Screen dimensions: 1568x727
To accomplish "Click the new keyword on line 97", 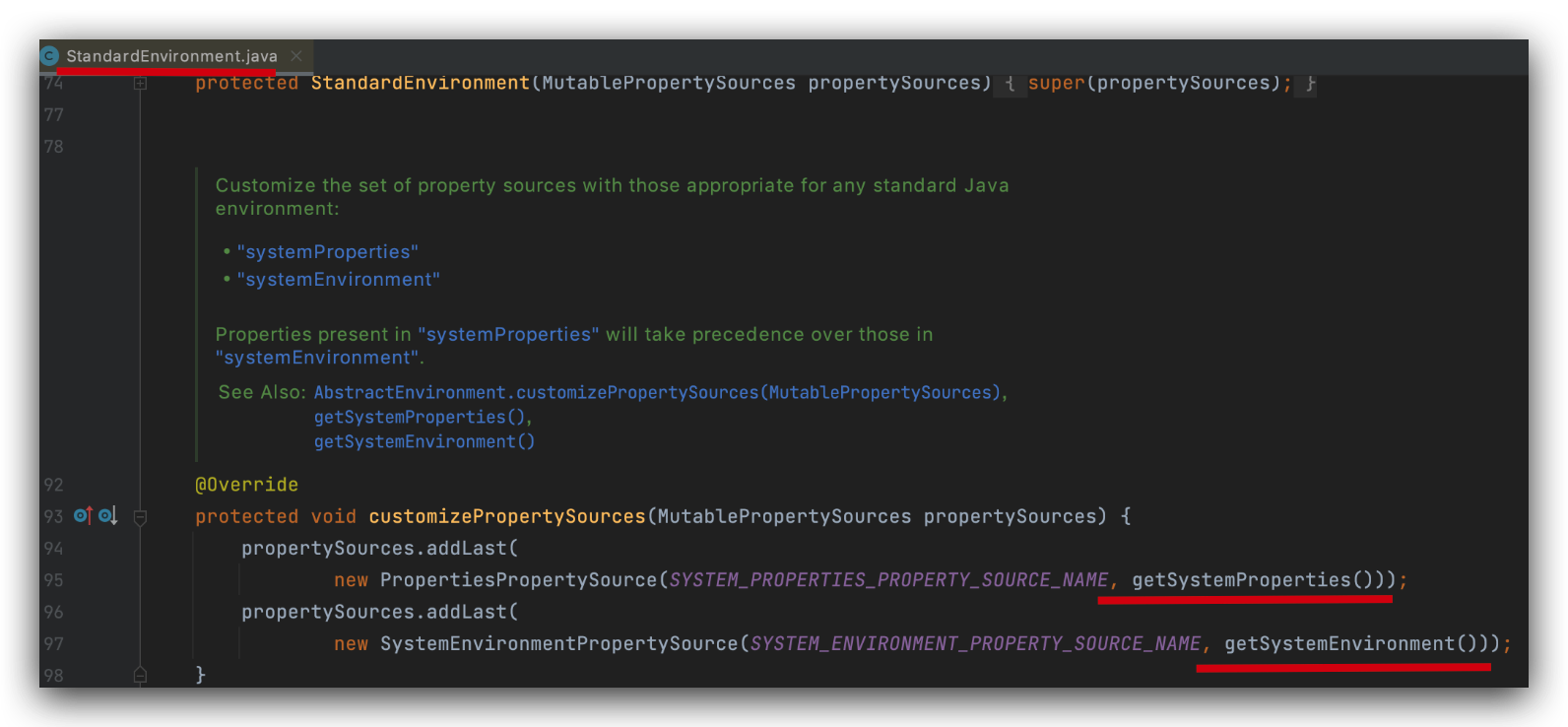I will [351, 643].
